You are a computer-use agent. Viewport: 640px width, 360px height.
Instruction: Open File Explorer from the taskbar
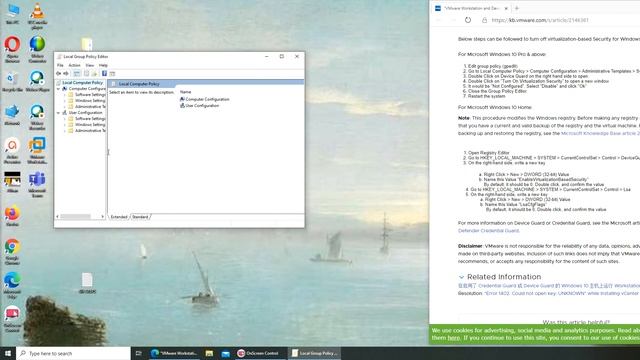pos(209,353)
